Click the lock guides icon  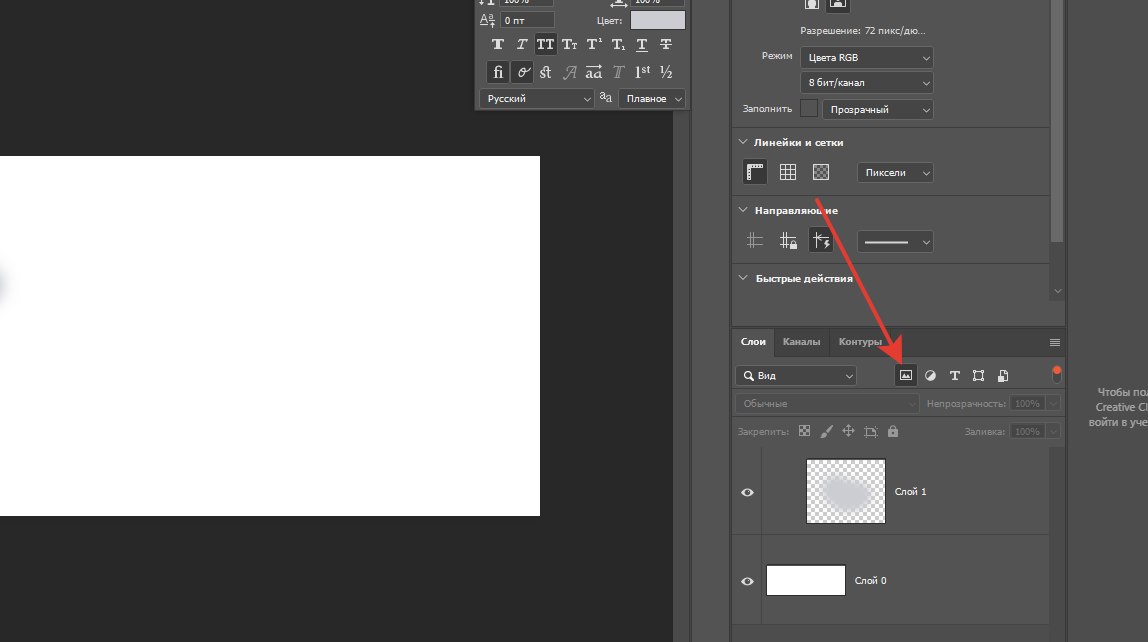788,241
